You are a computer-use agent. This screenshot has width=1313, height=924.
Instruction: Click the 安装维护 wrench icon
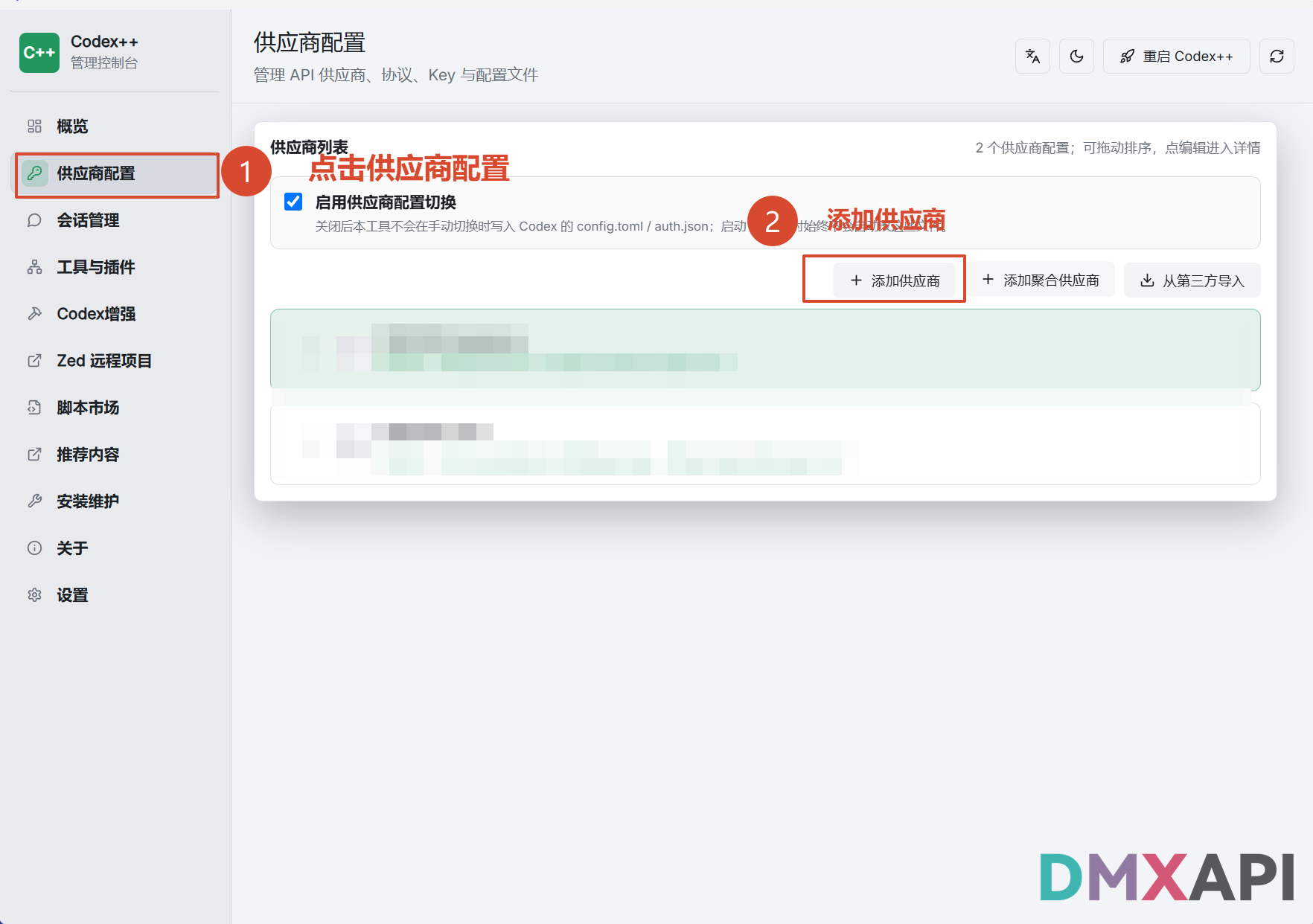pyautogui.click(x=34, y=501)
